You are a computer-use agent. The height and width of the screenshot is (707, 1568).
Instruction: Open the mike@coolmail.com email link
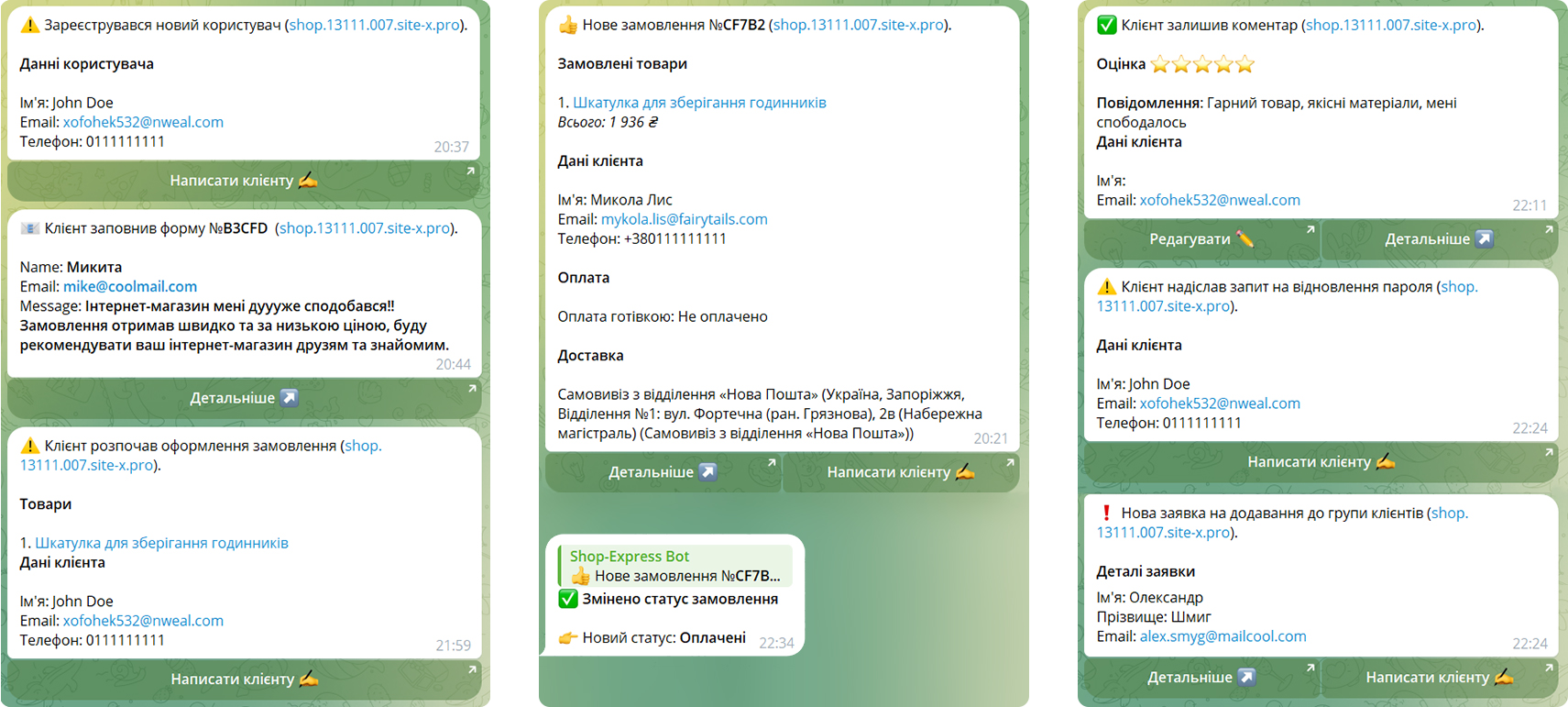pos(130,287)
